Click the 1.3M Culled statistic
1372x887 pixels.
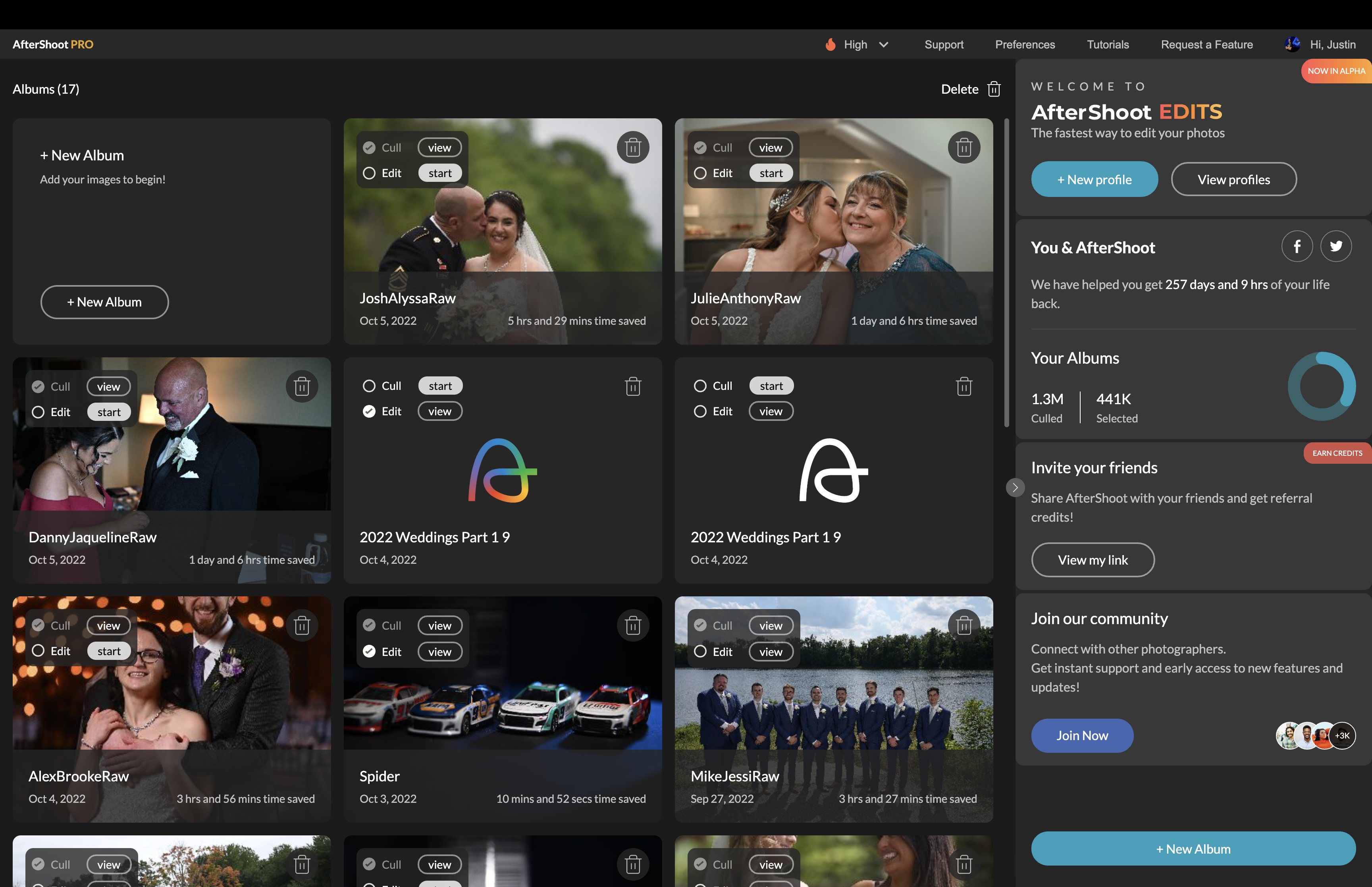pyautogui.click(x=1047, y=407)
